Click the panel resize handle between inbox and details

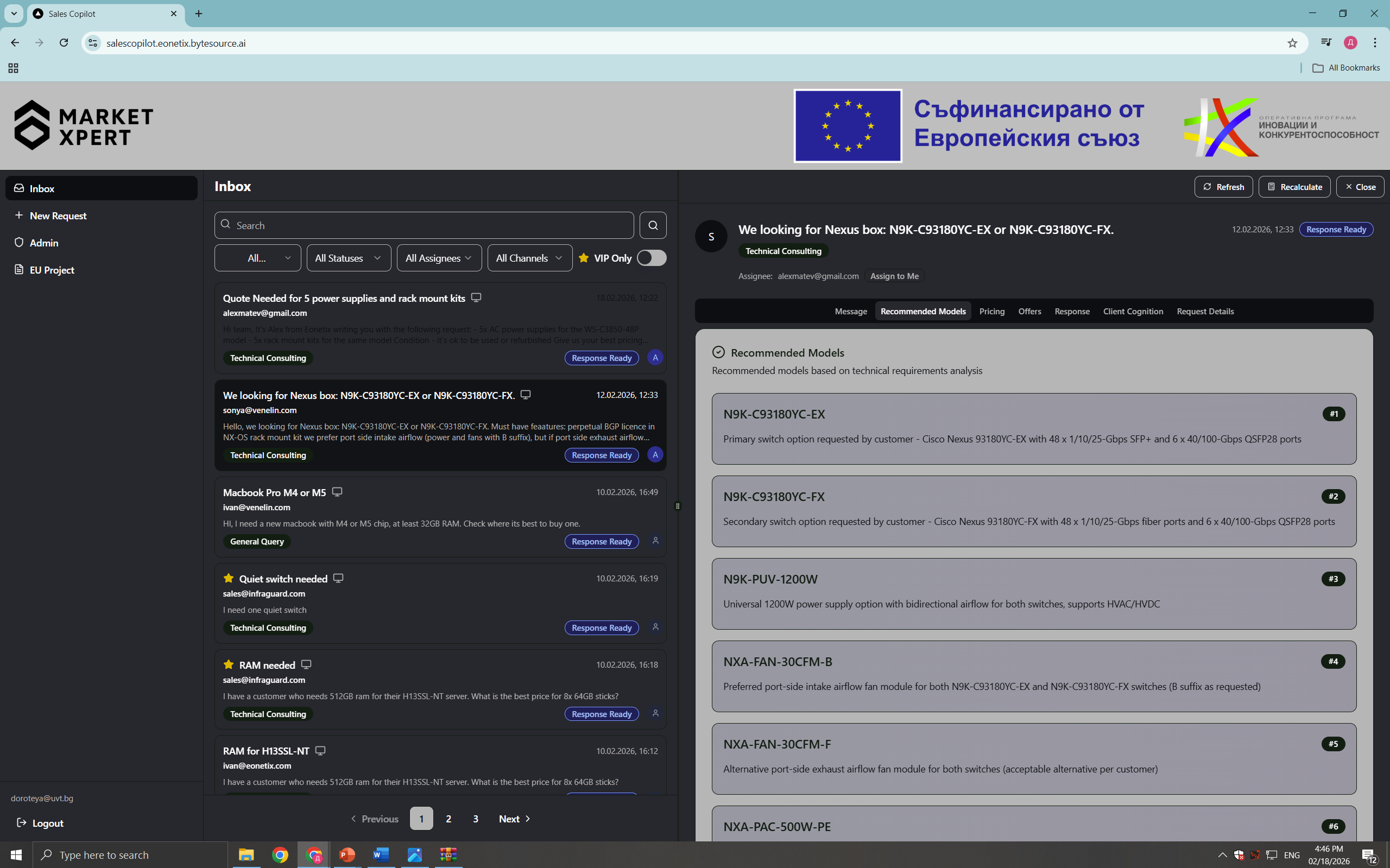coord(678,506)
